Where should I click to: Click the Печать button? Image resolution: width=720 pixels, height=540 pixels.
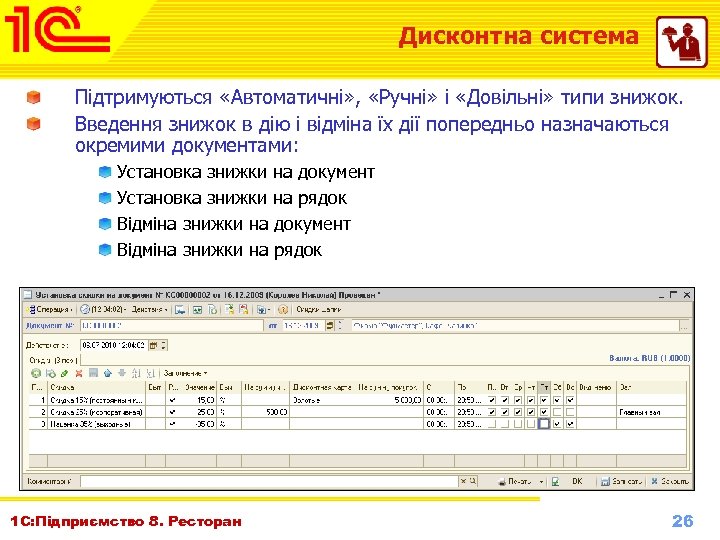coord(515,481)
